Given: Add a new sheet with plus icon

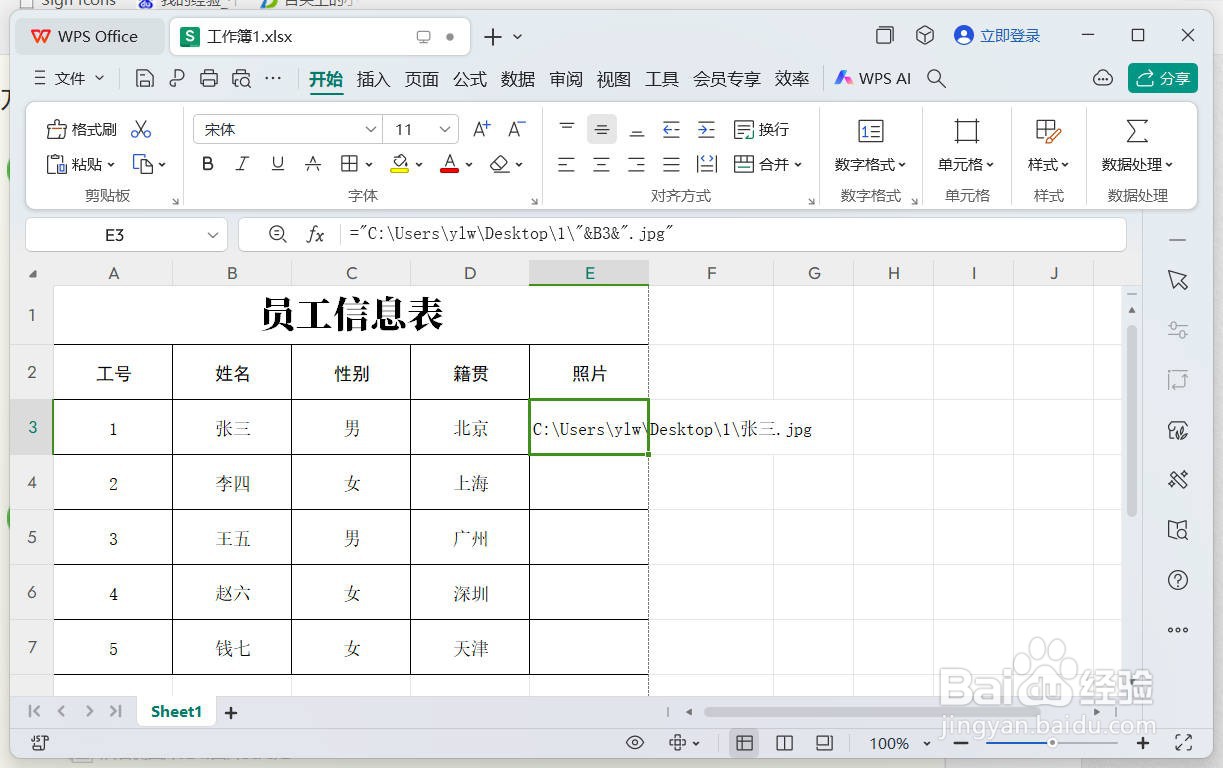Looking at the screenshot, I should pyautogui.click(x=231, y=713).
